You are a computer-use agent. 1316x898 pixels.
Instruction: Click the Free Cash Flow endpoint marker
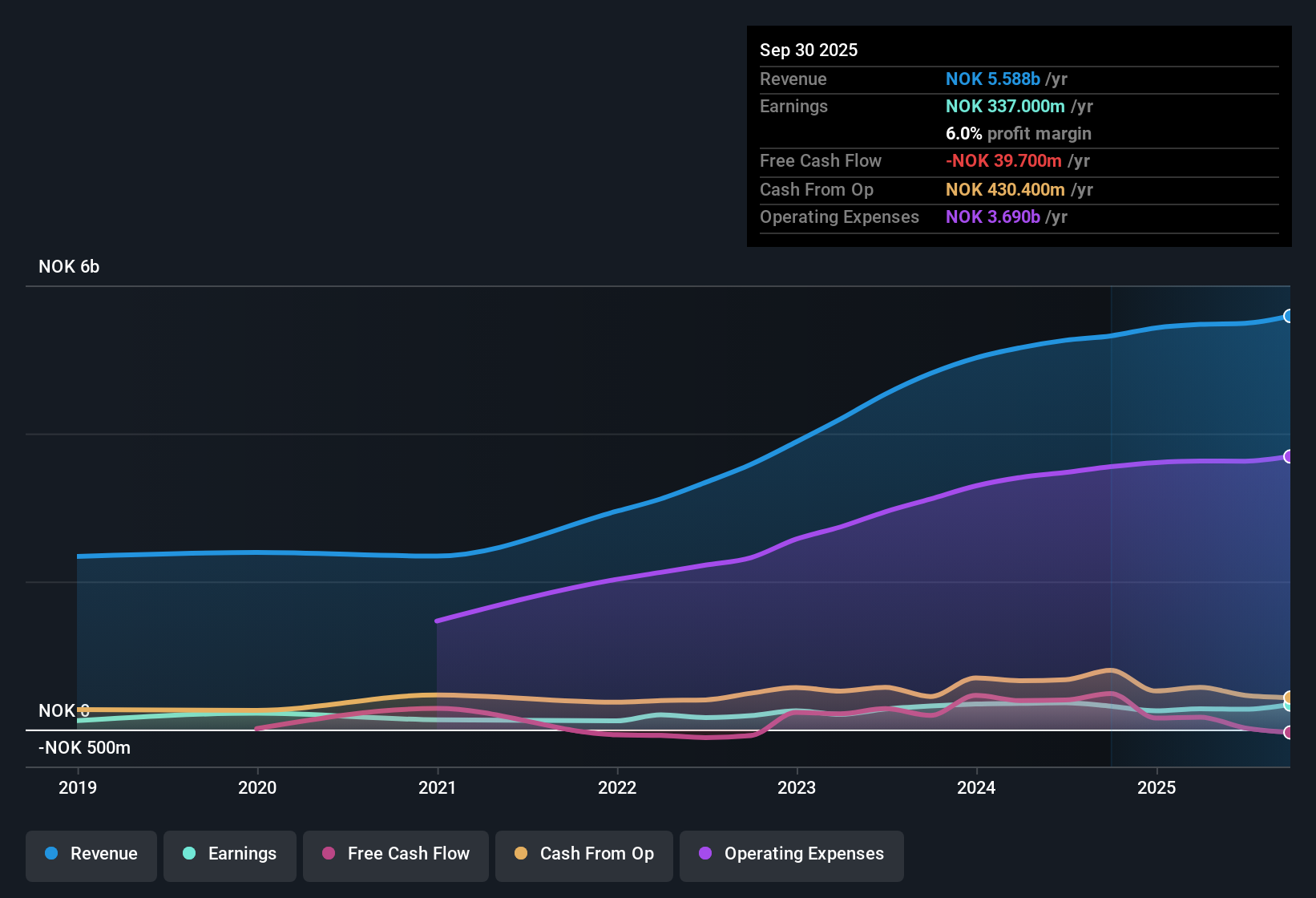tap(1289, 732)
